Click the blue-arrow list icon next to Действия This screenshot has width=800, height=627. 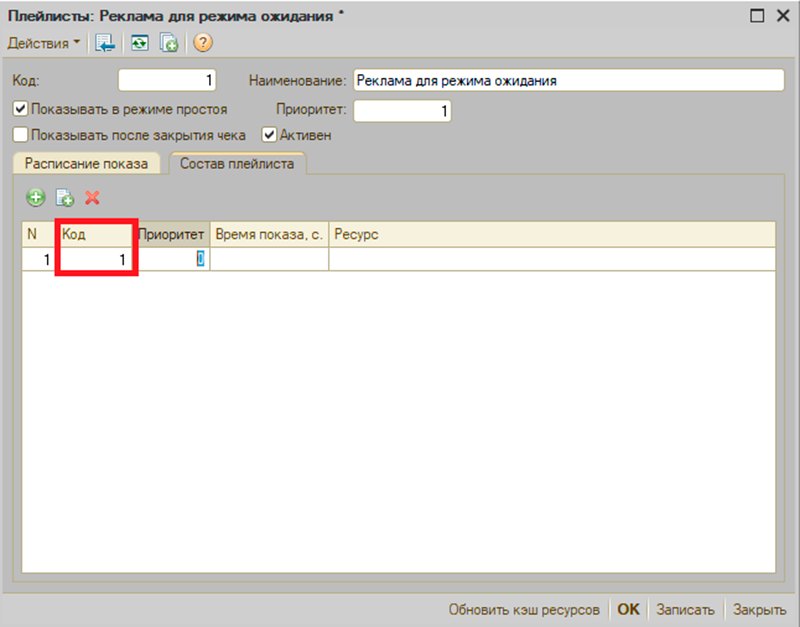pos(105,43)
